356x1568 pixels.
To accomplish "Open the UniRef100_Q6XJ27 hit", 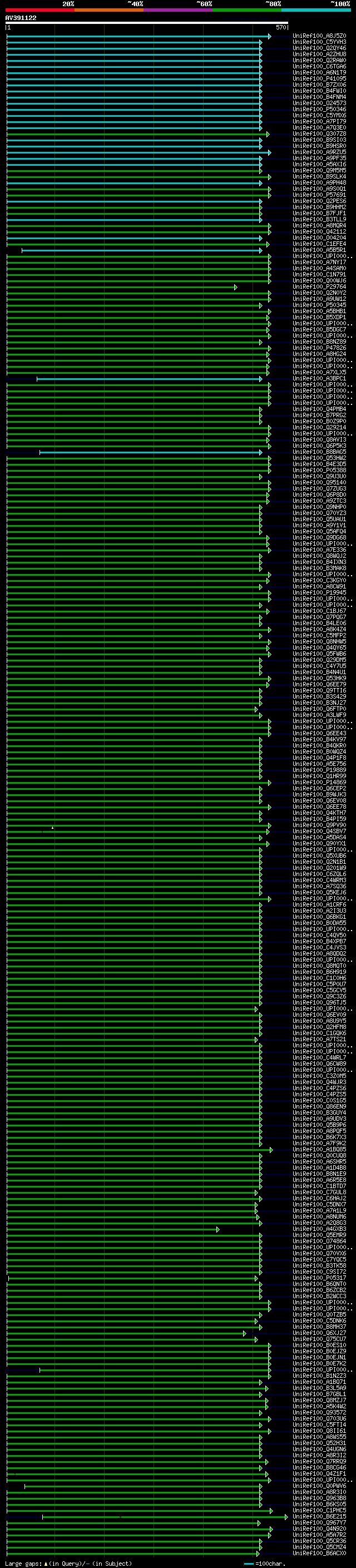I will tap(319, 1332).
